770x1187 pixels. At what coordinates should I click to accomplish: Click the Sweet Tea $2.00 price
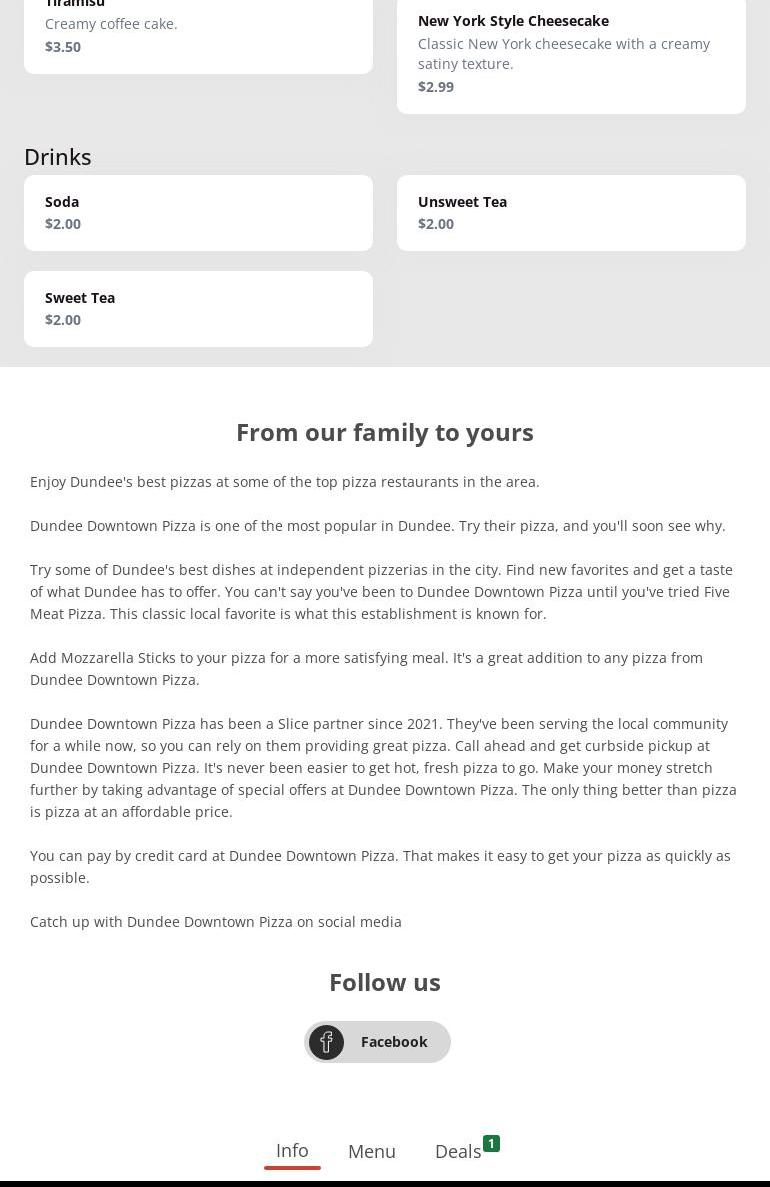(x=63, y=320)
